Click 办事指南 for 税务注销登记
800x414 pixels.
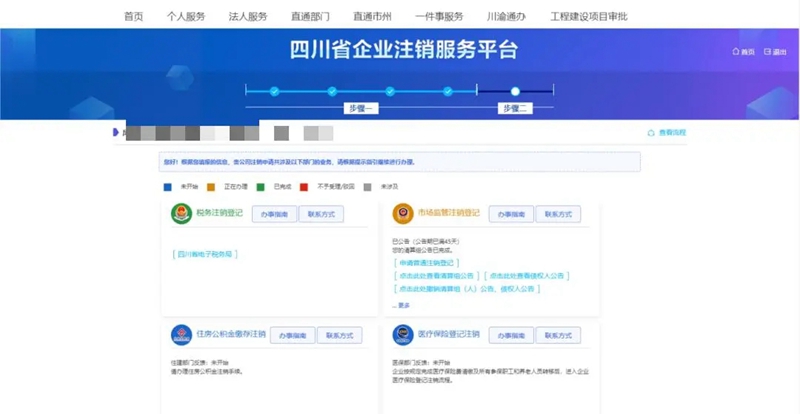tap(274, 214)
